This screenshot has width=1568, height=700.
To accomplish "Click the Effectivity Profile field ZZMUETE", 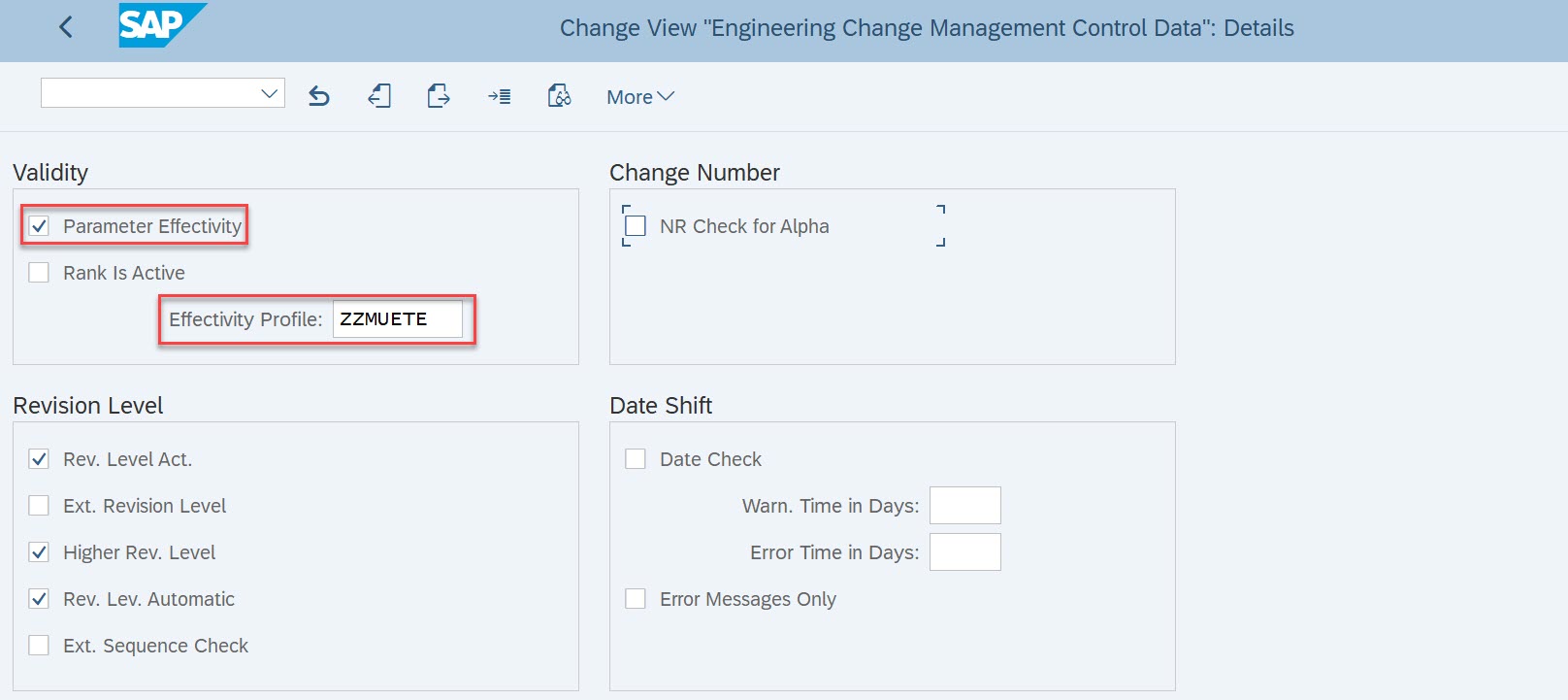I will pos(398,319).
